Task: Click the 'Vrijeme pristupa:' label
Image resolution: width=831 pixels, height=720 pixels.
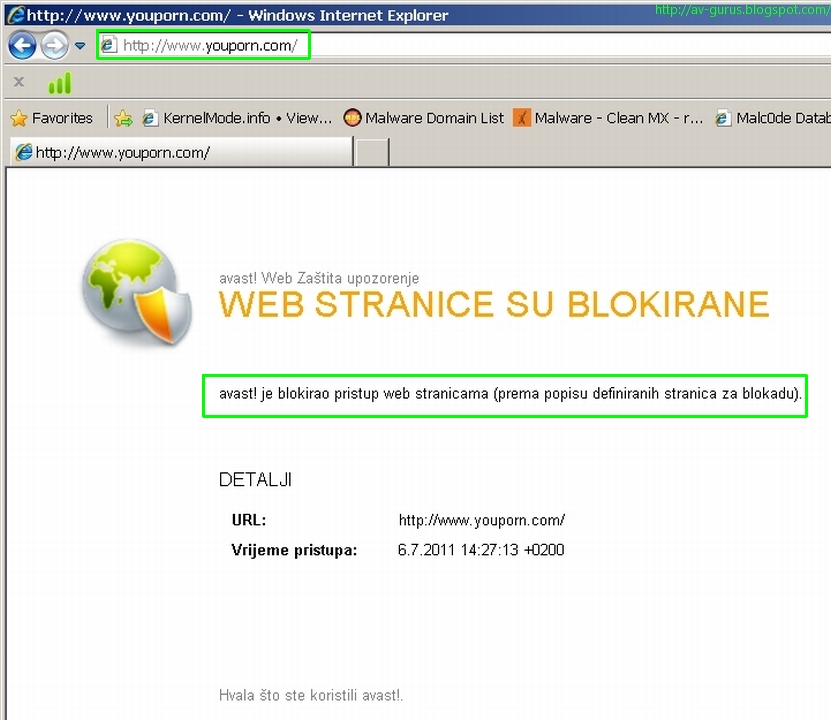Action: 294,550
